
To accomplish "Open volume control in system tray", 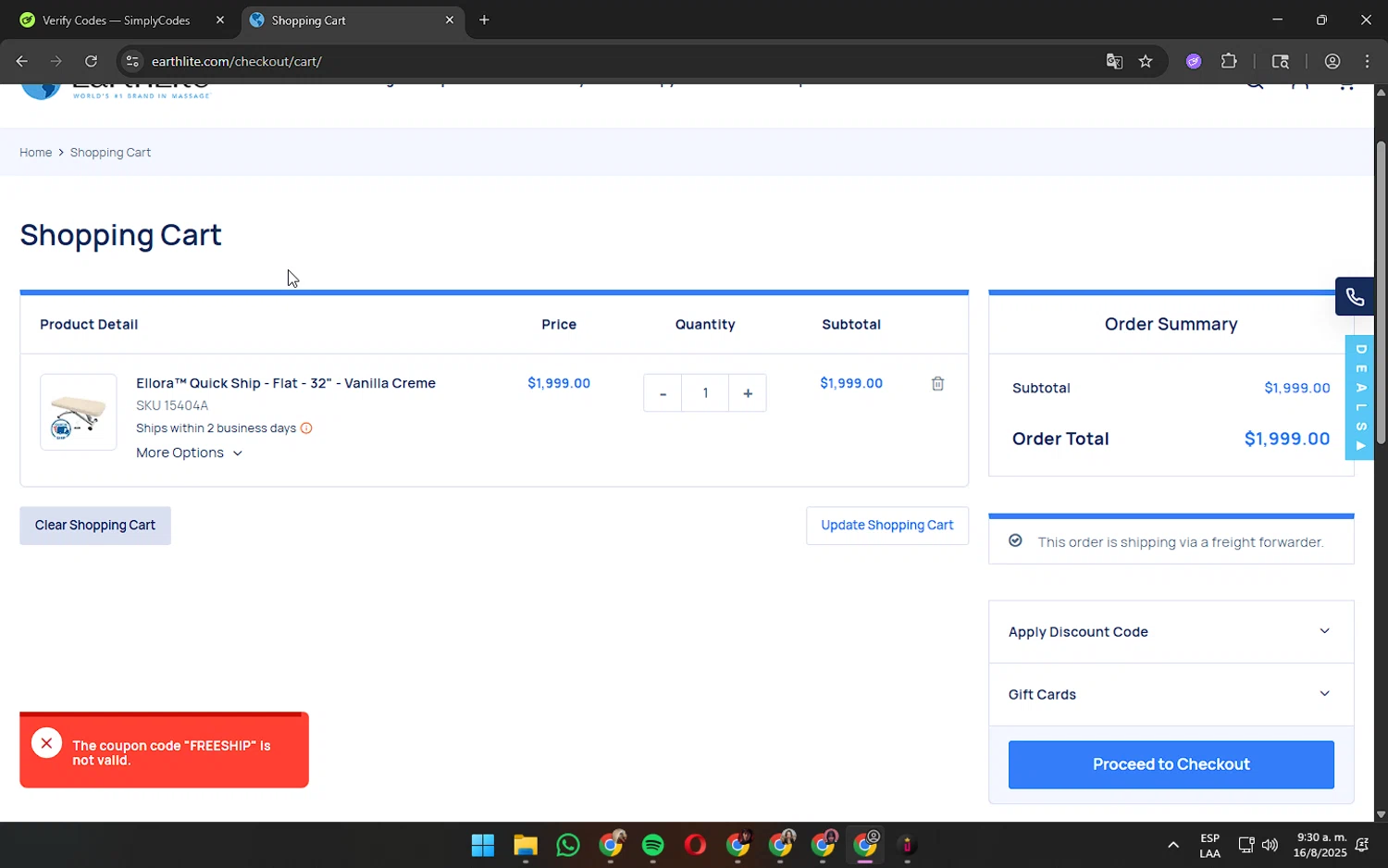I will pos(1270,845).
